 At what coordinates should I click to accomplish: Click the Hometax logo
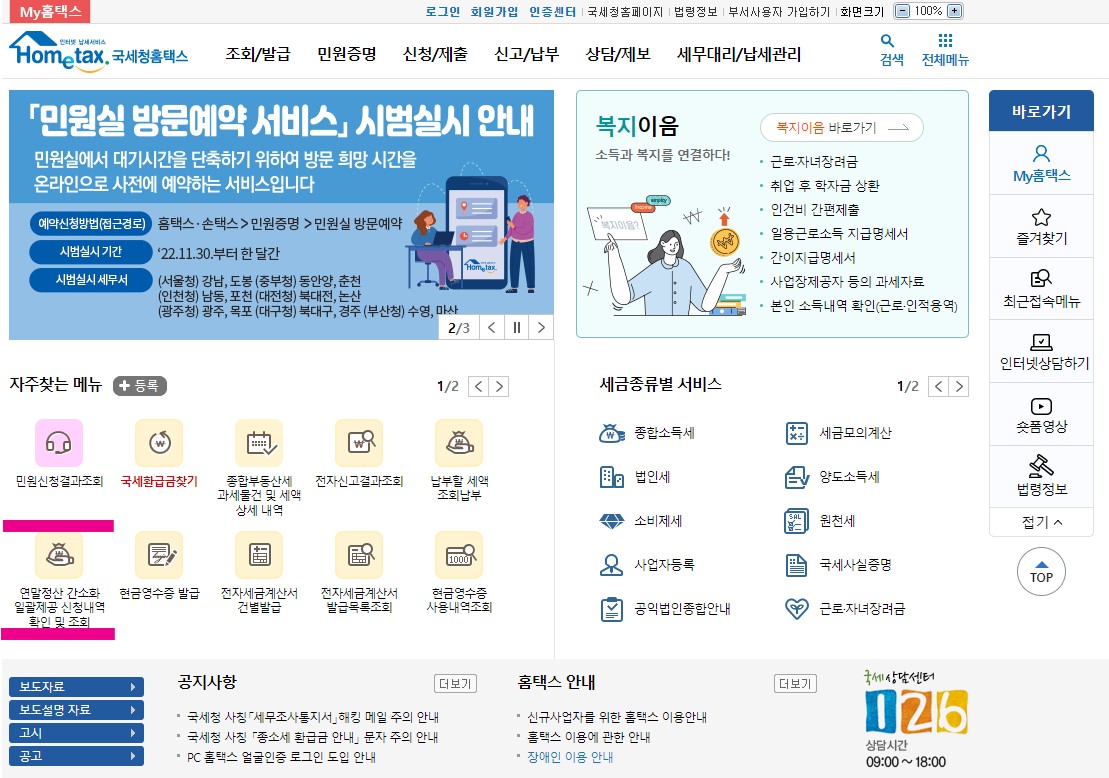point(98,50)
